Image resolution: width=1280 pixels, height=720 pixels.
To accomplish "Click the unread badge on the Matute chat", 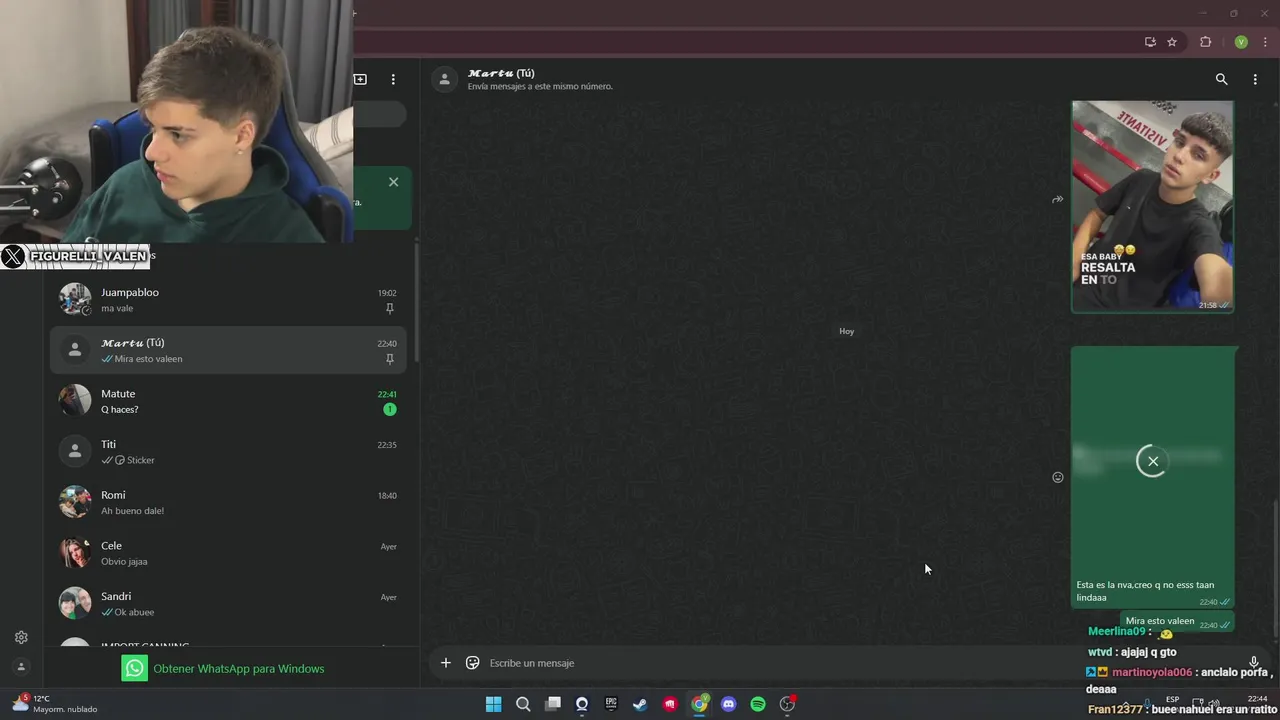I will [x=389, y=409].
